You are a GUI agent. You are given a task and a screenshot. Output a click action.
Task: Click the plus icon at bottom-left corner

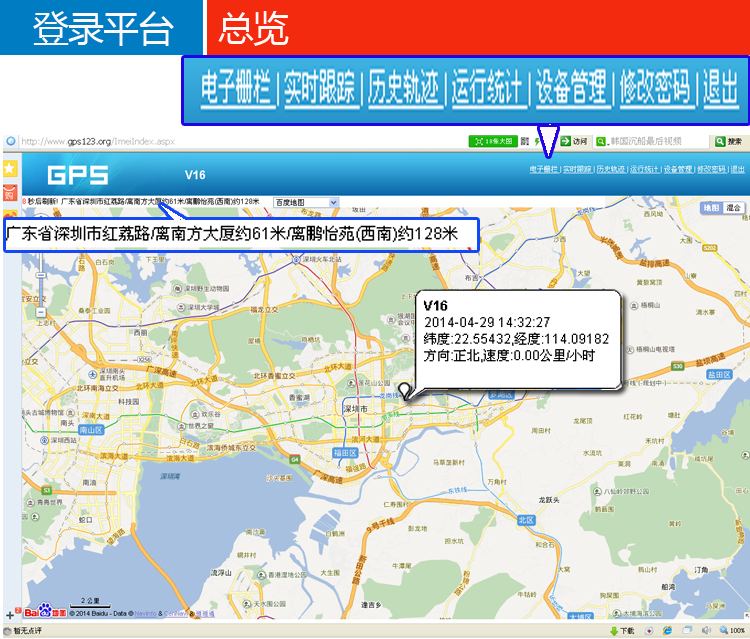coord(9,615)
